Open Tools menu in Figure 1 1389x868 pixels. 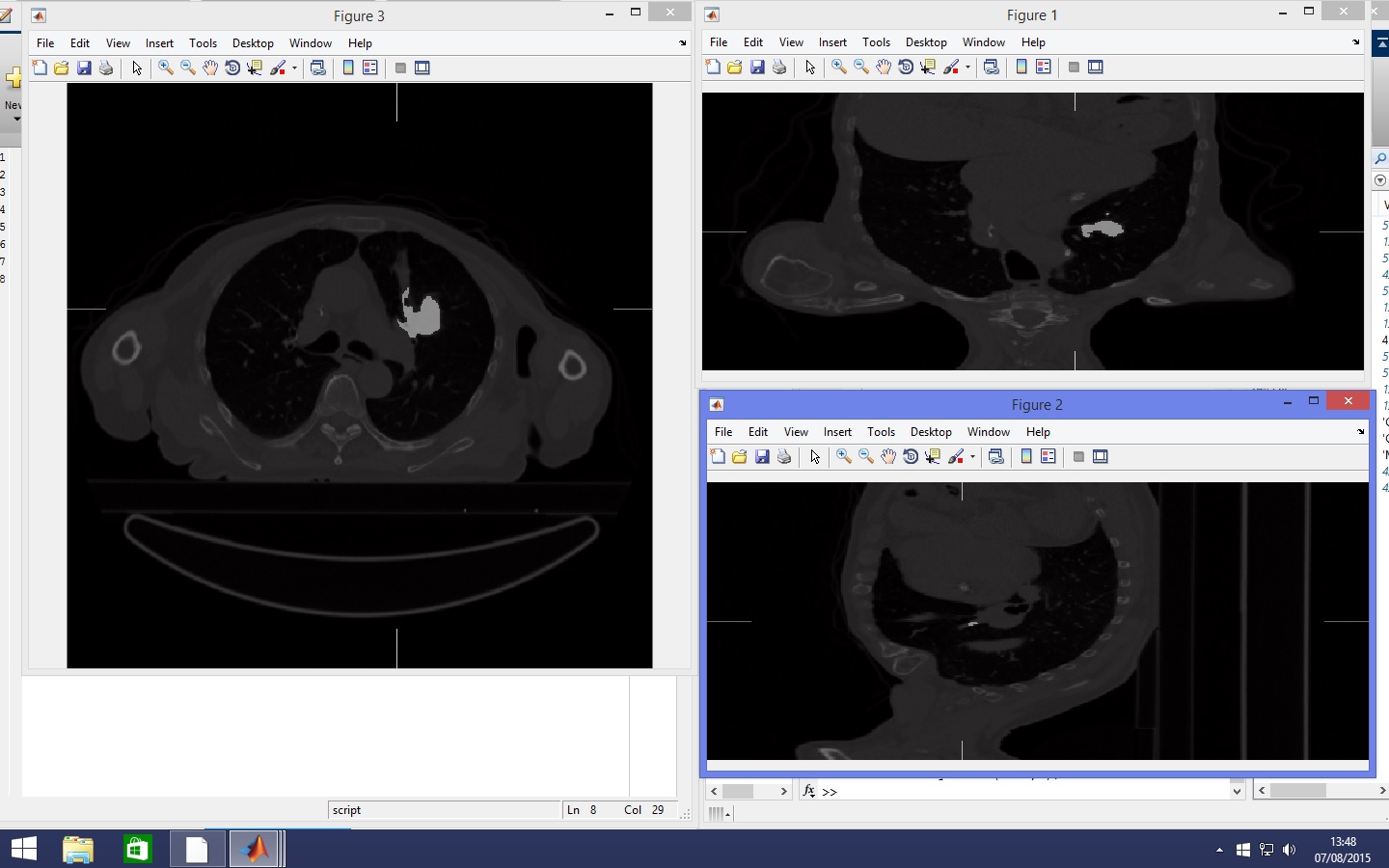876,42
